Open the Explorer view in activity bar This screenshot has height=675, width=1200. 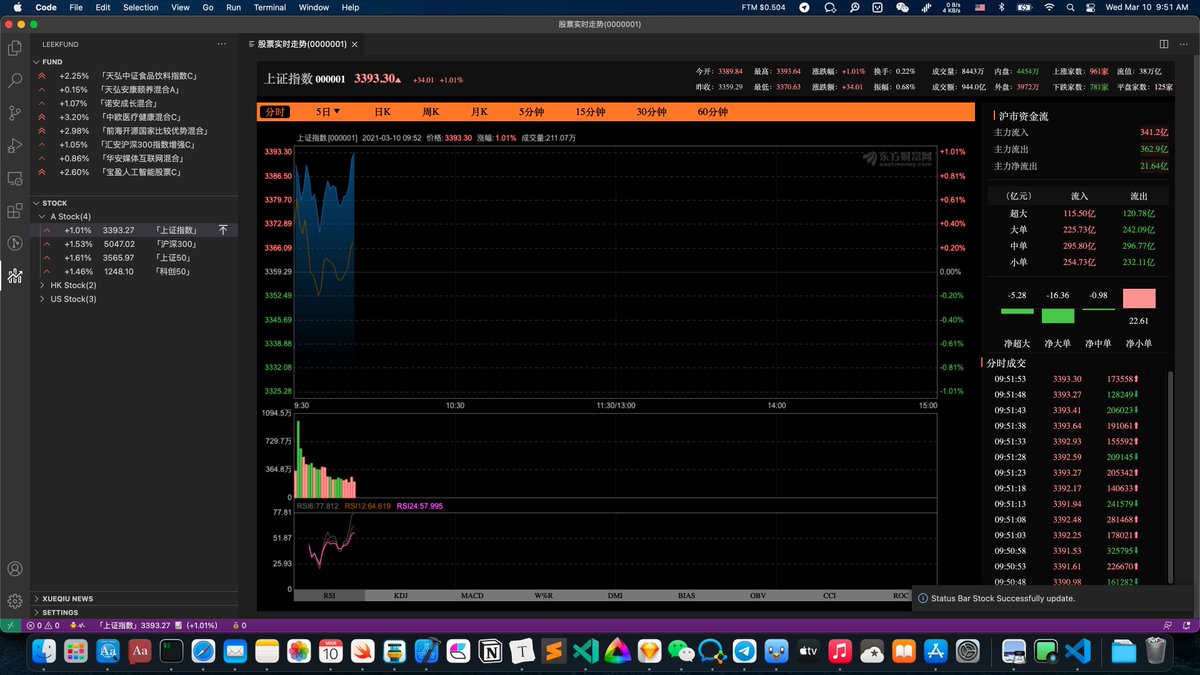[x=15, y=47]
